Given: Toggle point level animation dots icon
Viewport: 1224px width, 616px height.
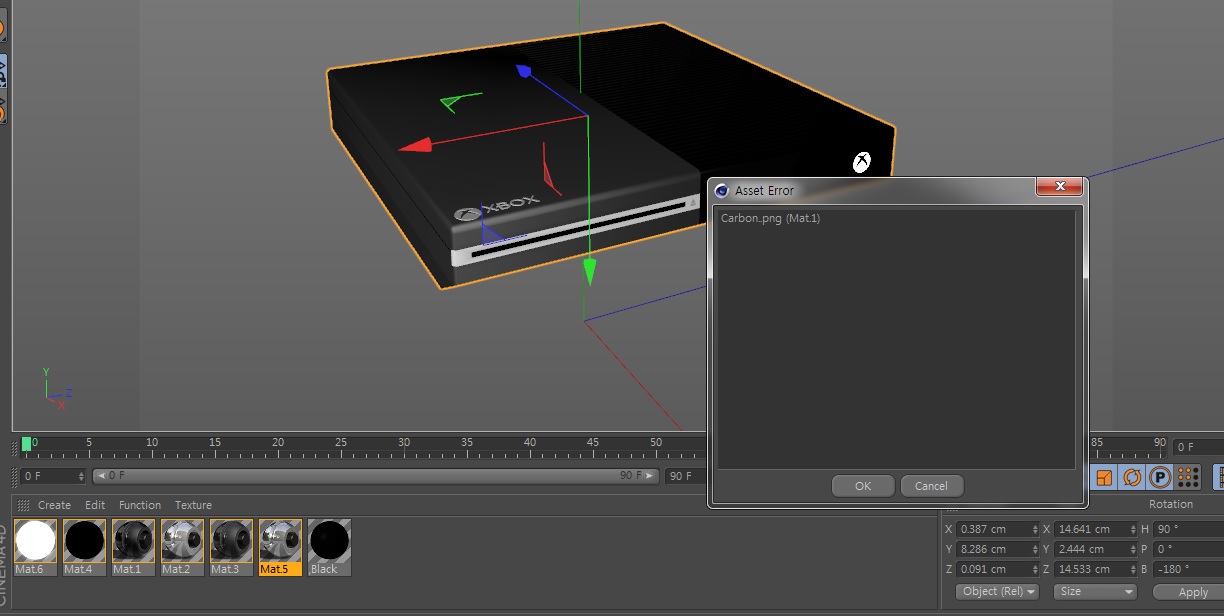Looking at the screenshot, I should [1188, 477].
